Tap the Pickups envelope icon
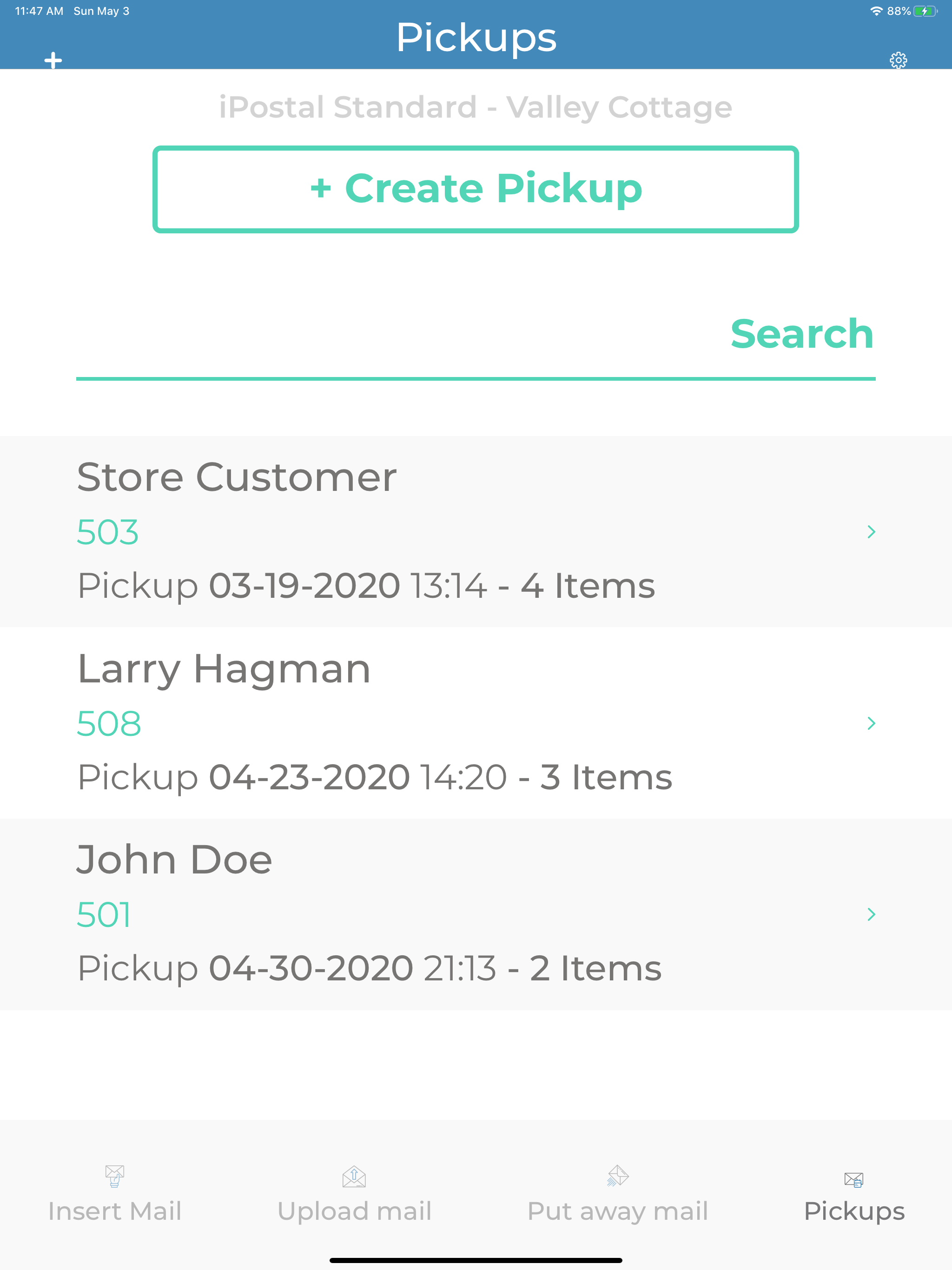 tap(854, 1180)
